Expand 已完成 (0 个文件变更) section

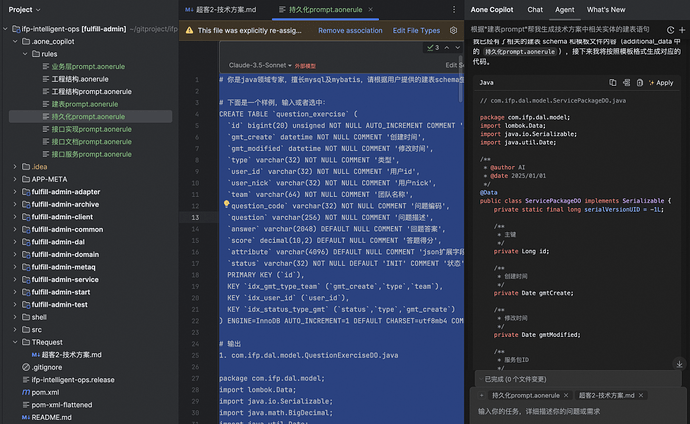(578, 379)
